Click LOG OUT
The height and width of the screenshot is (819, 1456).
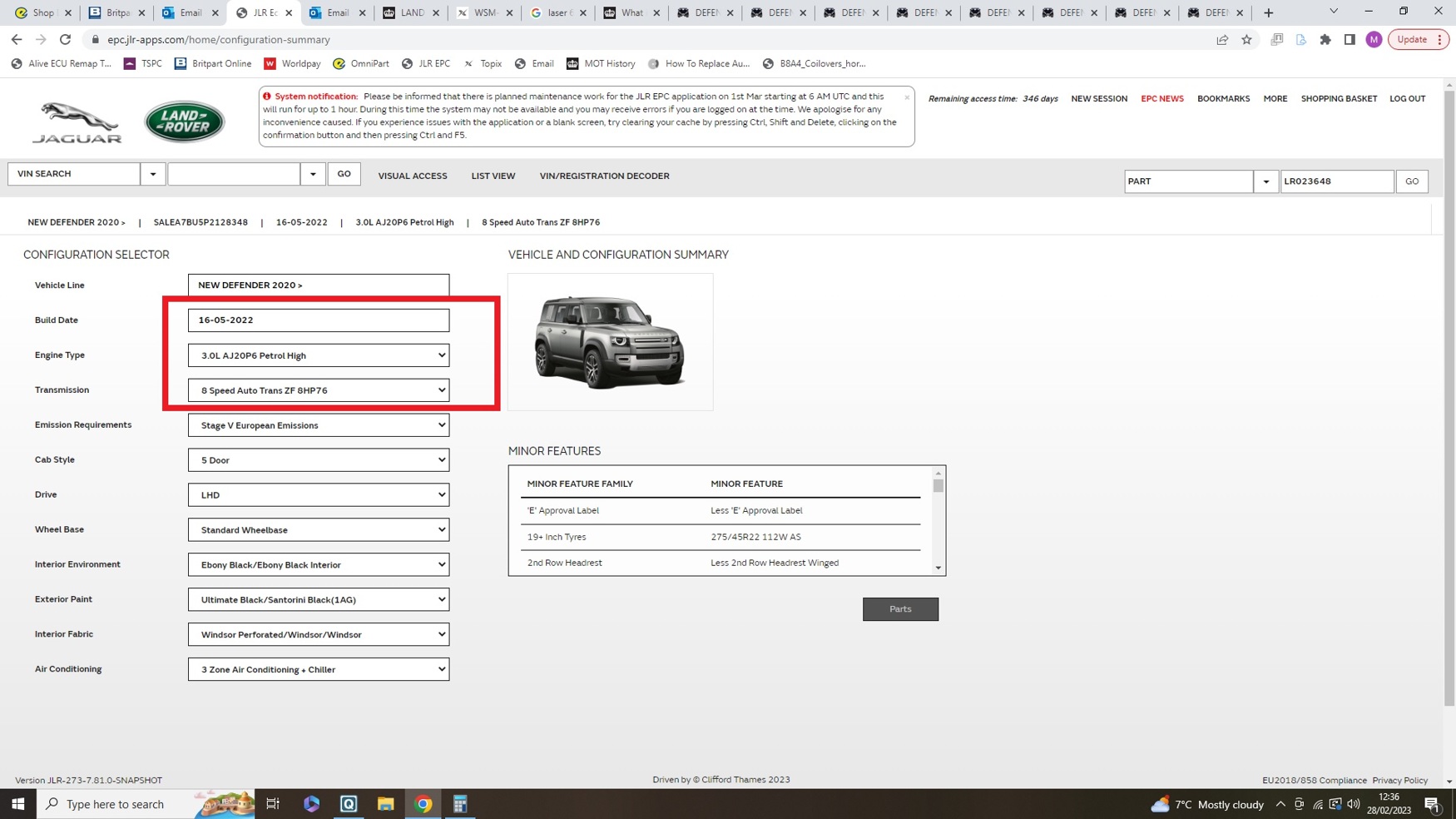pyautogui.click(x=1407, y=99)
